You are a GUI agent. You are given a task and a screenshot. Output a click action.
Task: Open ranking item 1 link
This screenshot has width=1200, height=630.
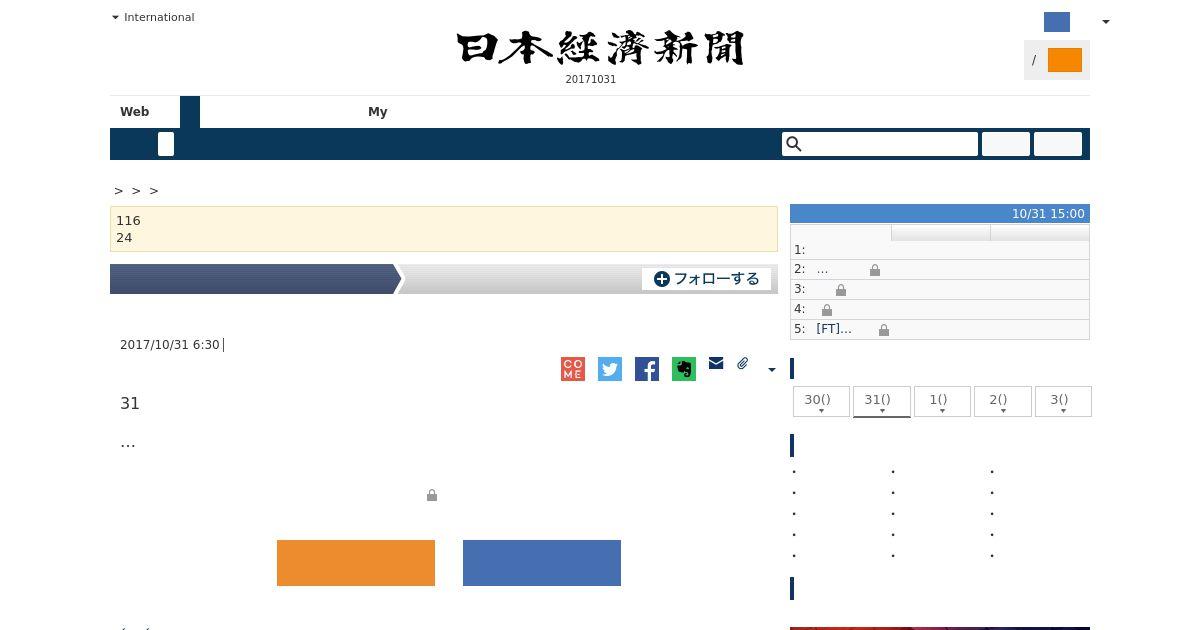[940, 250]
